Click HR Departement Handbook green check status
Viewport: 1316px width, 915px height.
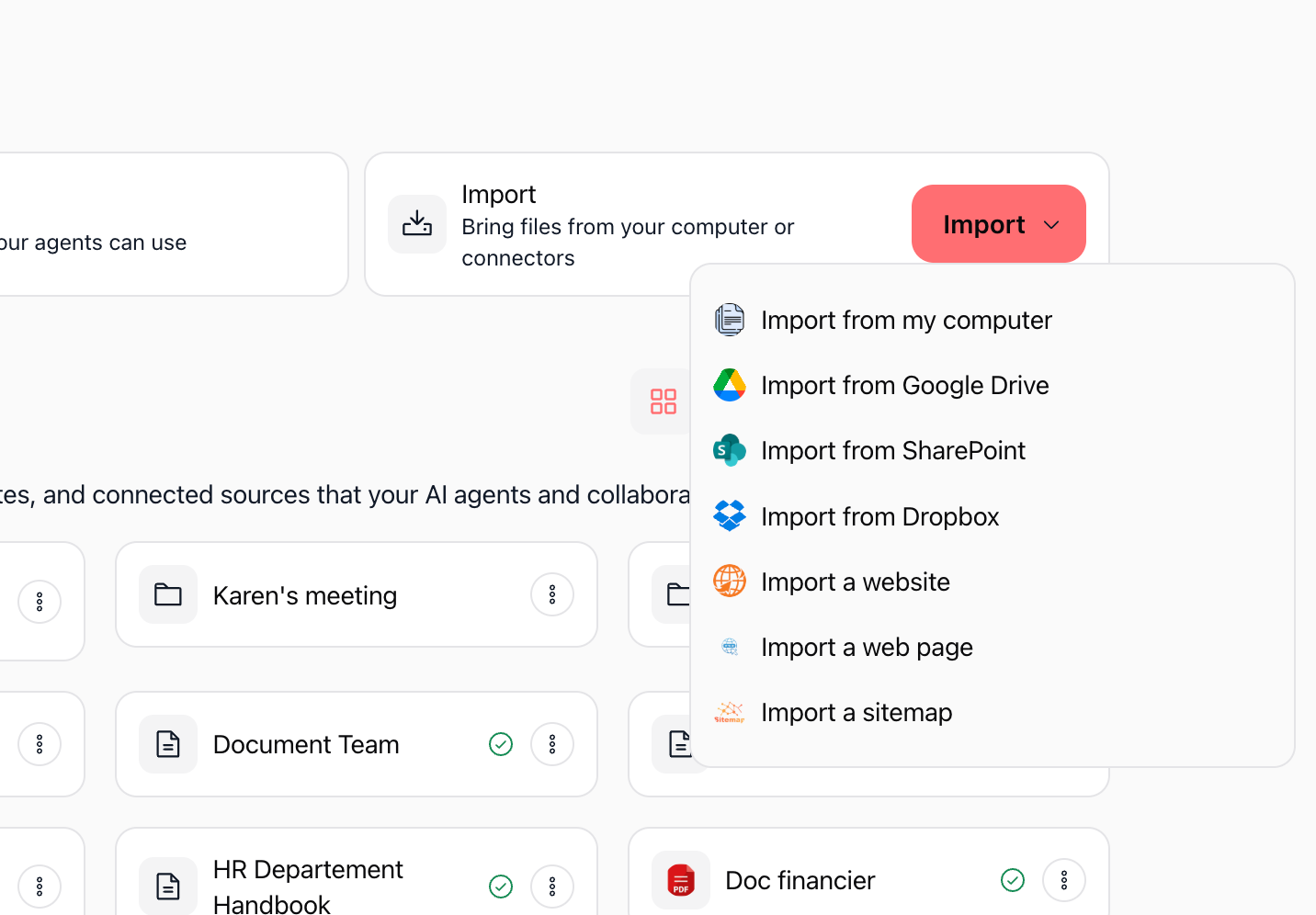pos(501,887)
